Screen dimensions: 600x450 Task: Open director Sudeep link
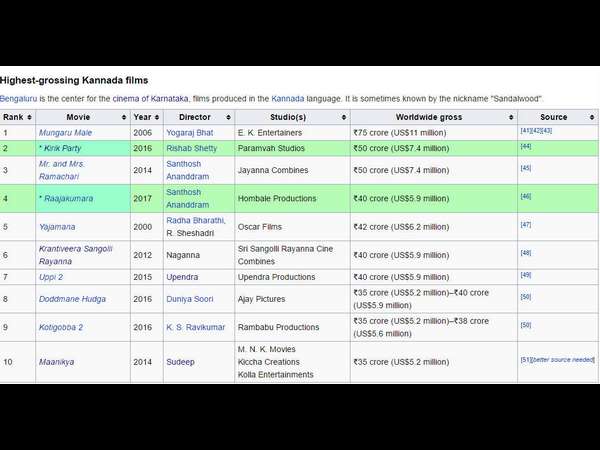(x=180, y=362)
